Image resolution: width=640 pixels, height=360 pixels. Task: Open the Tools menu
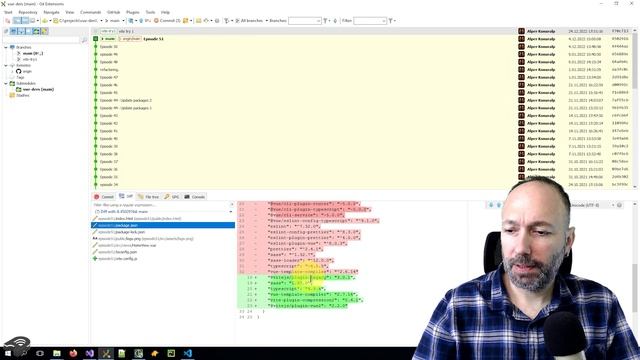click(x=150, y=12)
